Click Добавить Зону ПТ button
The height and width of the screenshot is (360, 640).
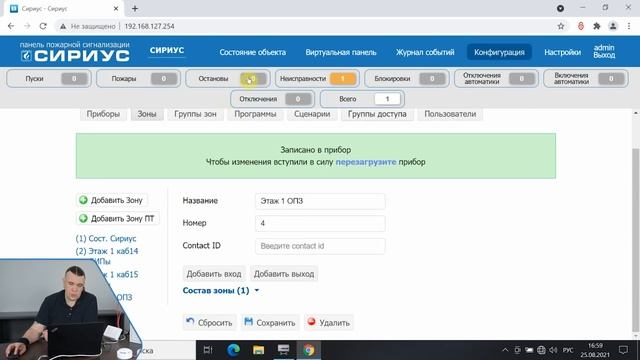pos(118,218)
